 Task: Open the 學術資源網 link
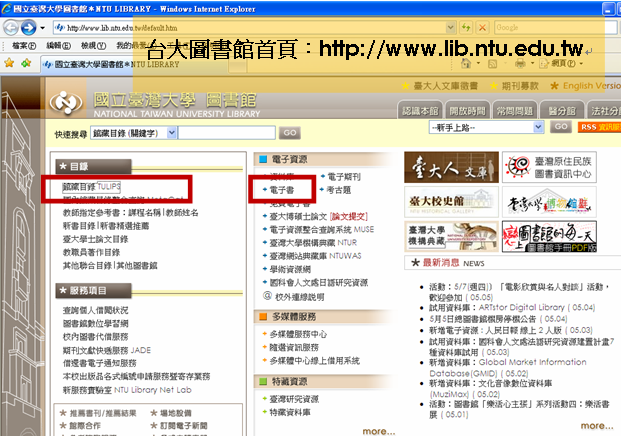coord(290,270)
